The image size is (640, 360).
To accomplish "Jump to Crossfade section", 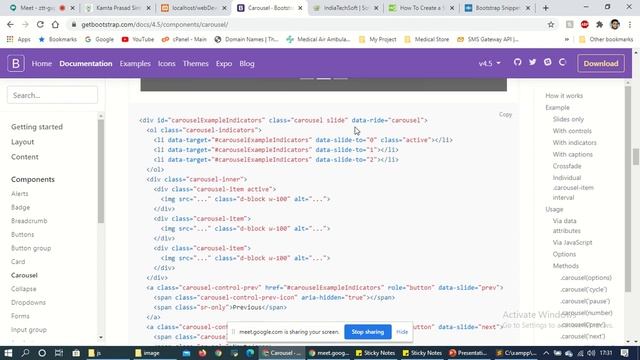I will pyautogui.click(x=567, y=166).
